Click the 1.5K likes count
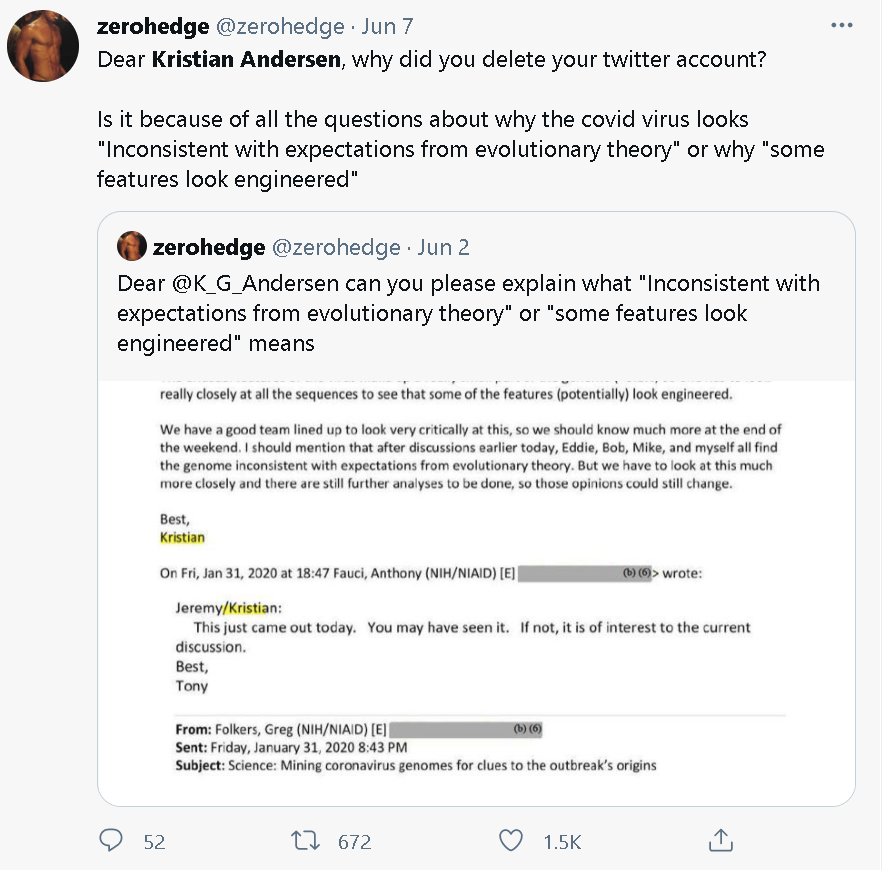 562,842
